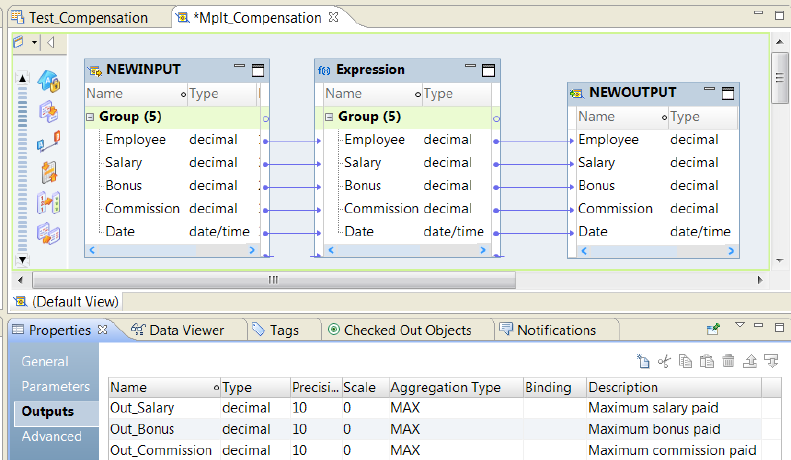This screenshot has width=791, height=460.
Task: Click the New output row icon
Action: point(644,362)
